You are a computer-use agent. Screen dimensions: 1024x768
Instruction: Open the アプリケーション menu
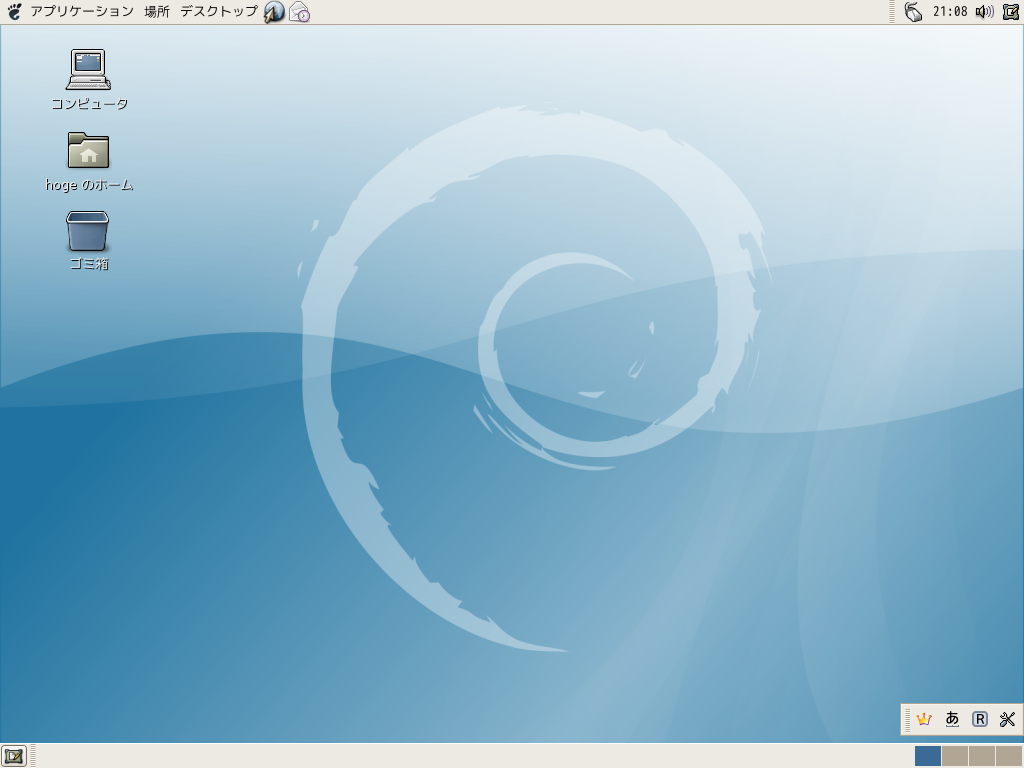[81, 12]
